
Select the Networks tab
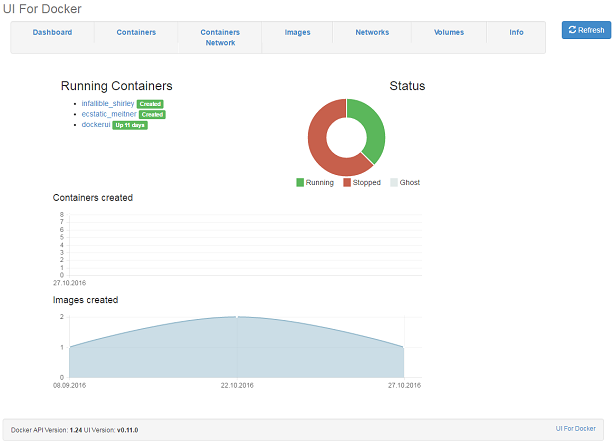click(372, 33)
